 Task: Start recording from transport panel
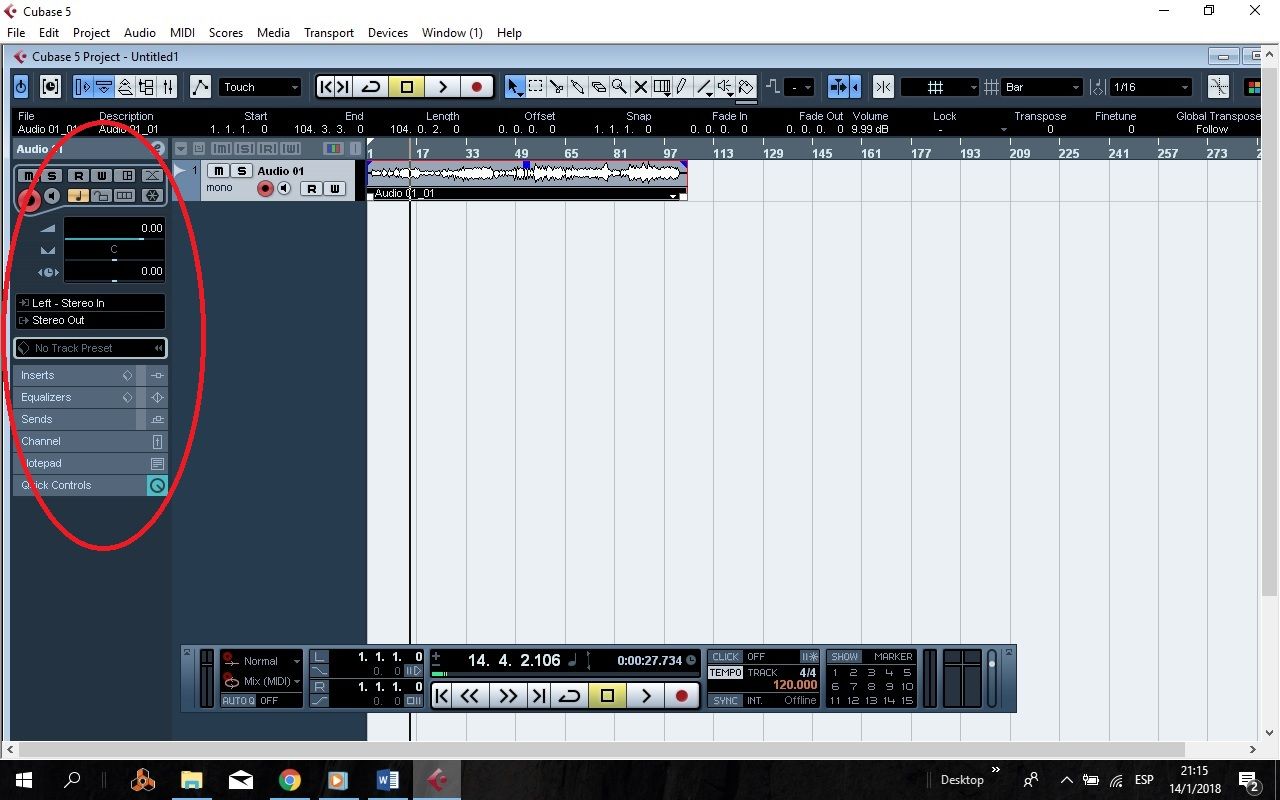pyautogui.click(x=682, y=695)
